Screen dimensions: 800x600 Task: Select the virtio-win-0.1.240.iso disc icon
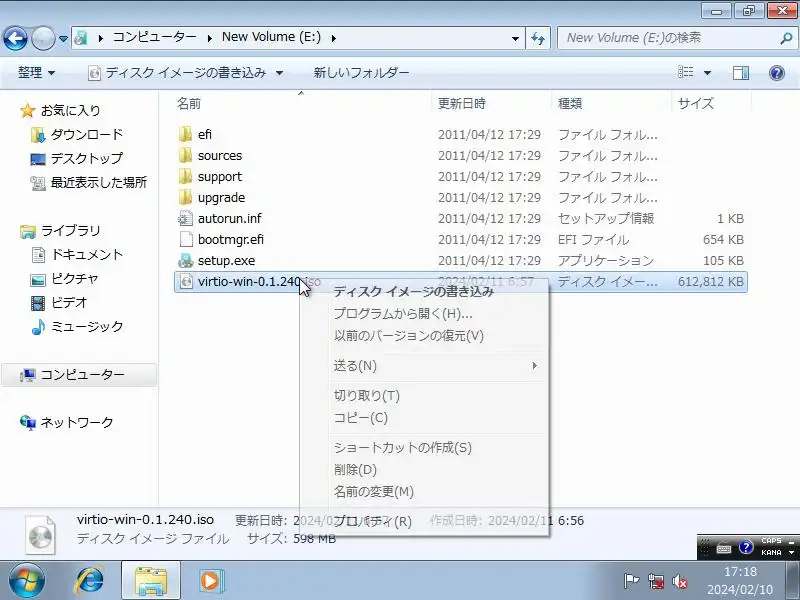click(x=186, y=281)
